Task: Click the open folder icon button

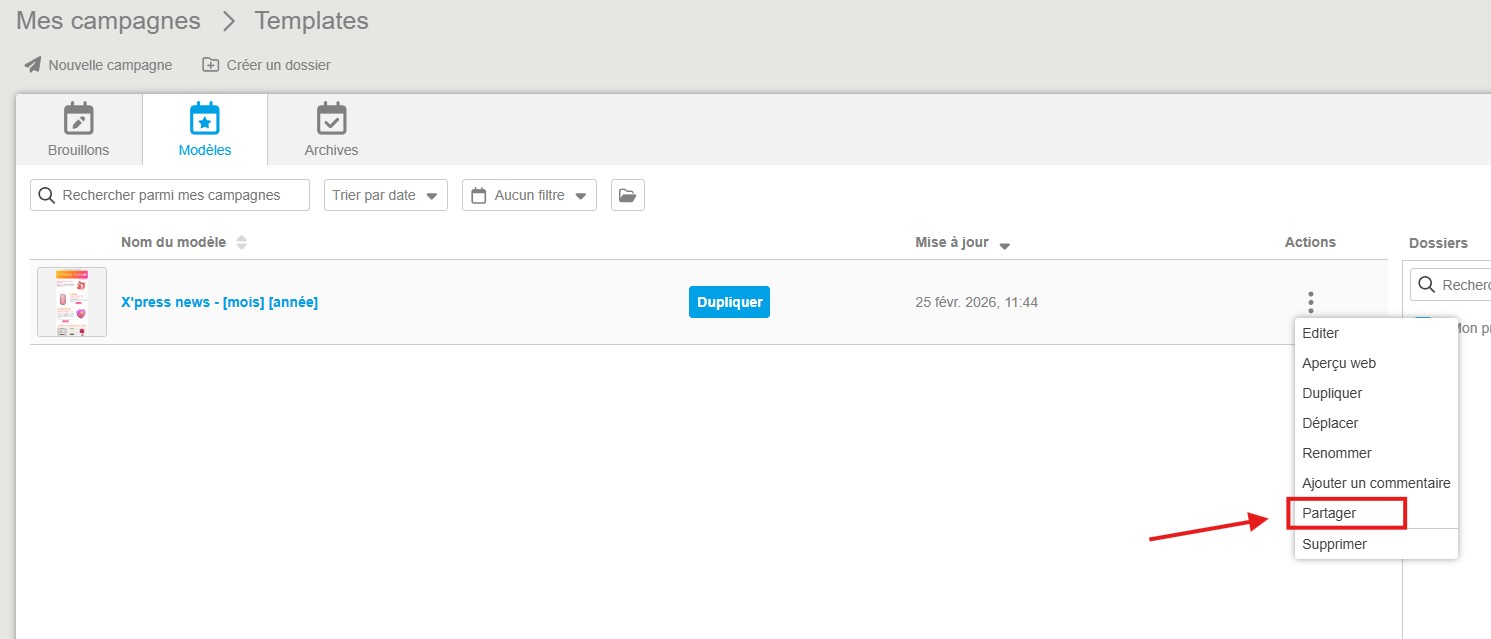Action: 627,195
